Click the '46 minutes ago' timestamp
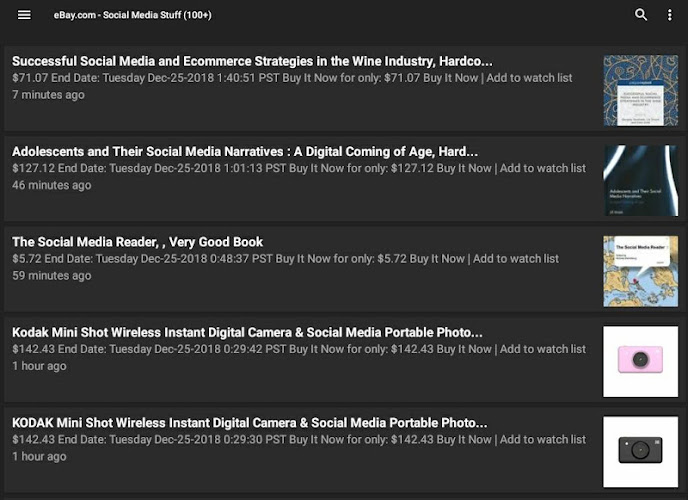 pyautogui.click(x=52, y=185)
